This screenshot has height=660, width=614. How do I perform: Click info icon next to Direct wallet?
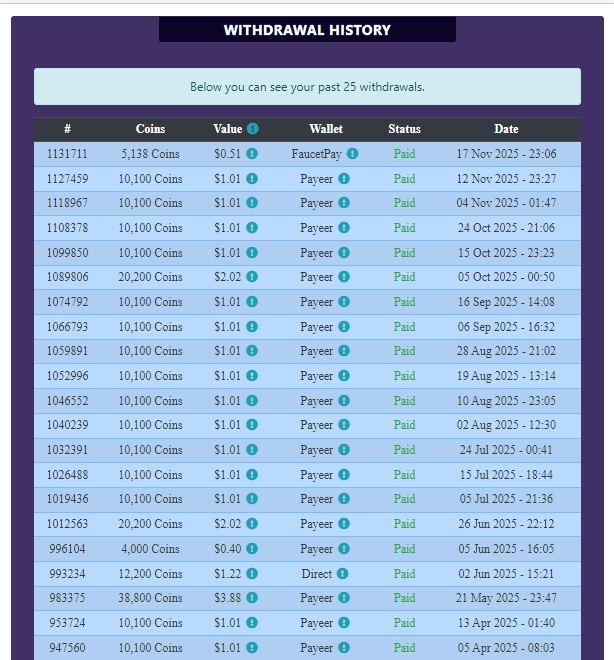[343, 574]
